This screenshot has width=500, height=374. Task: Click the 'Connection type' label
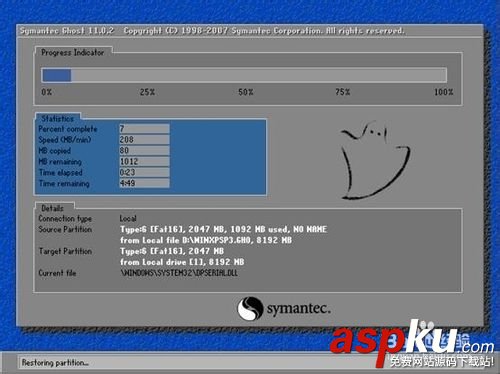point(65,219)
